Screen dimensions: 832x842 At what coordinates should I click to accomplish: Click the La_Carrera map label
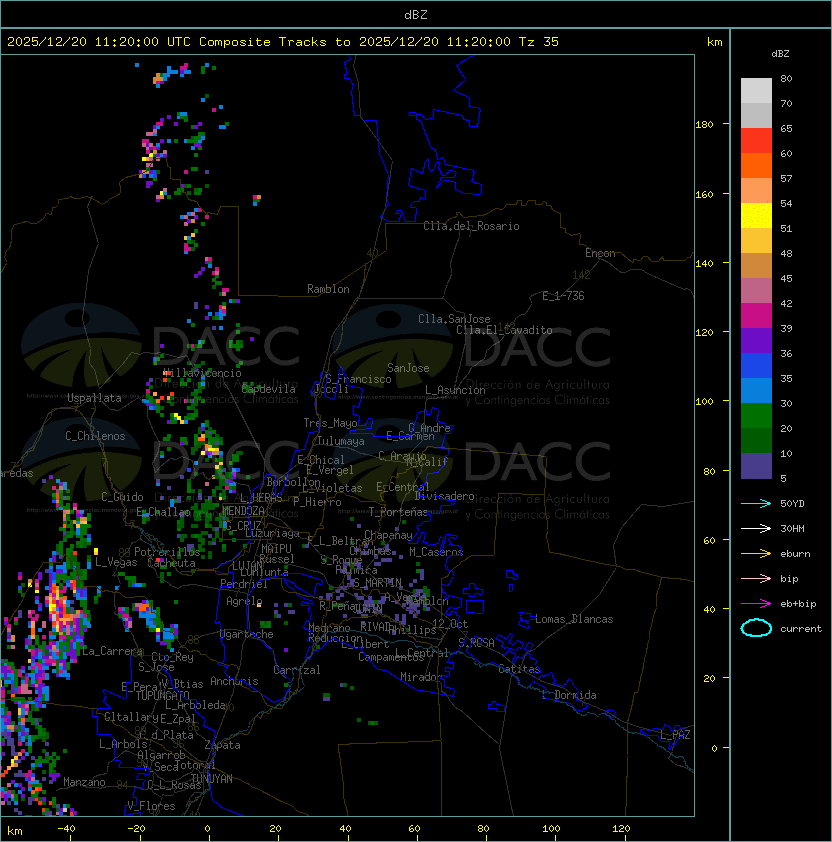pos(112,651)
